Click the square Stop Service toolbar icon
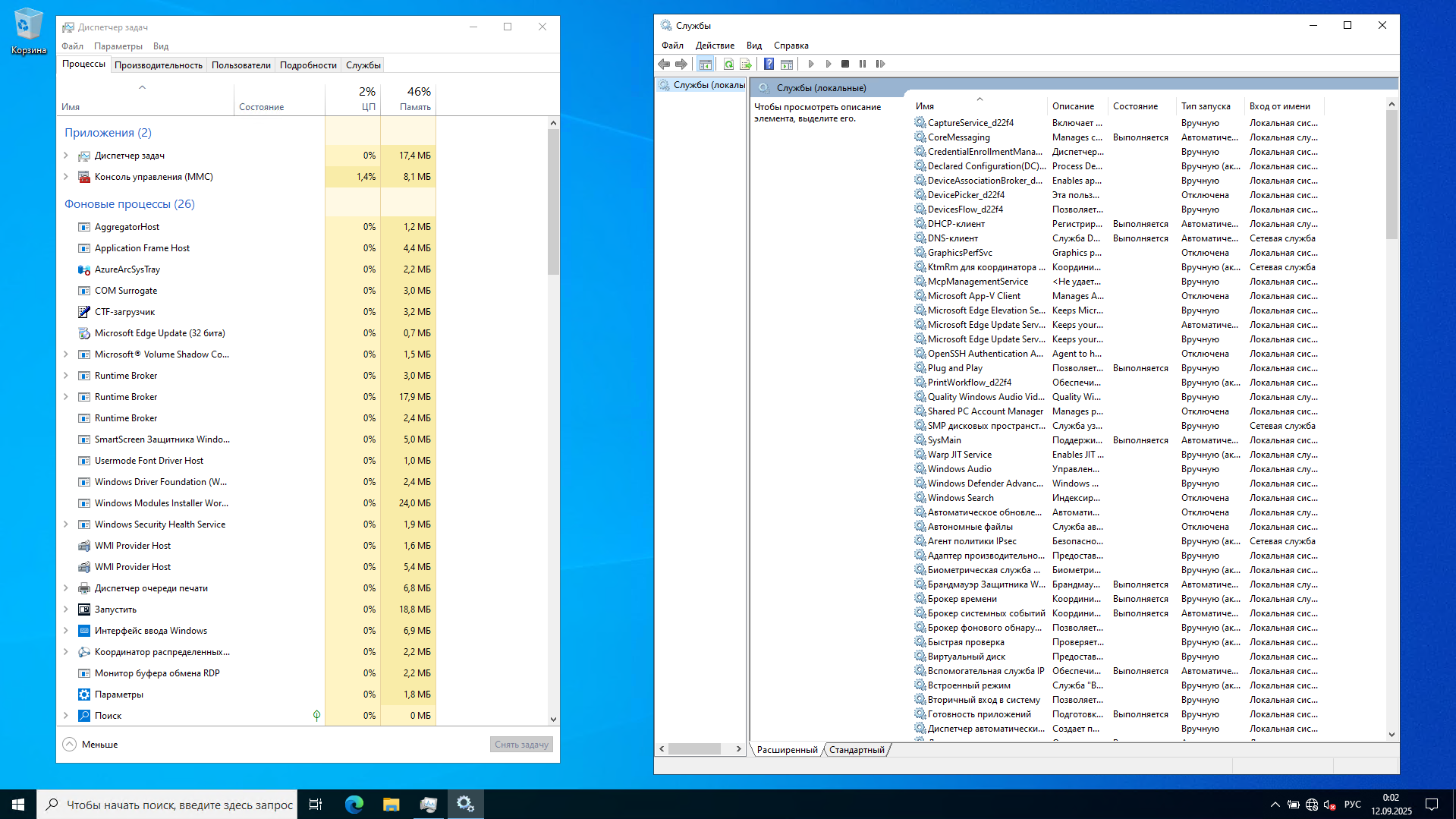 point(845,65)
